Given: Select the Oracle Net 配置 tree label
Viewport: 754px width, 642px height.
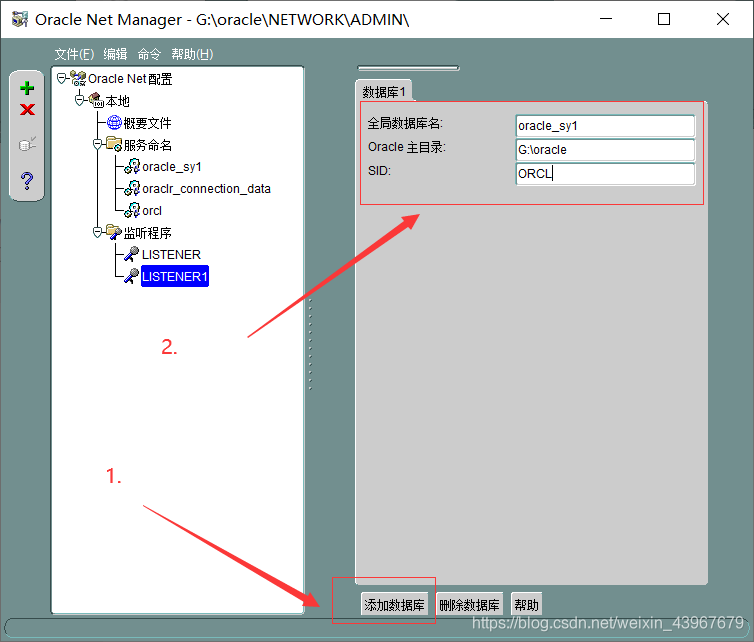Looking at the screenshot, I should coord(130,79).
